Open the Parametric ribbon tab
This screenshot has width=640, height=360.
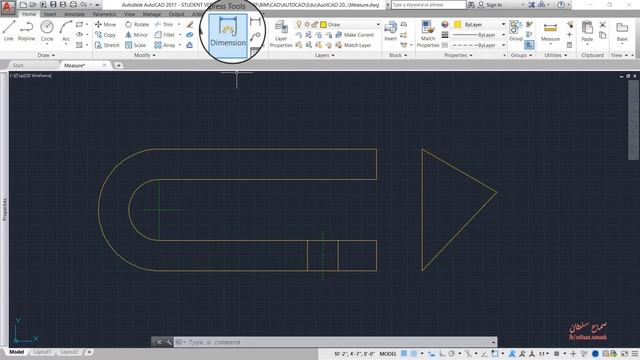104,14
